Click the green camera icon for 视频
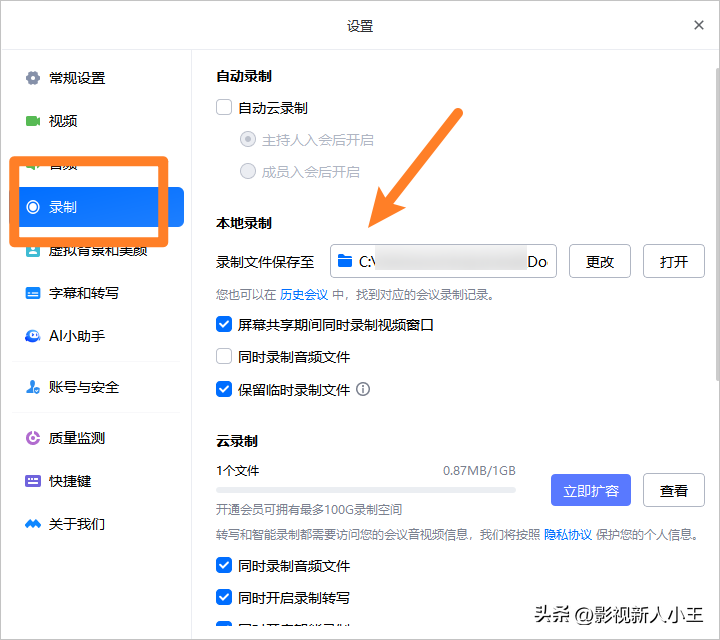 [33, 121]
